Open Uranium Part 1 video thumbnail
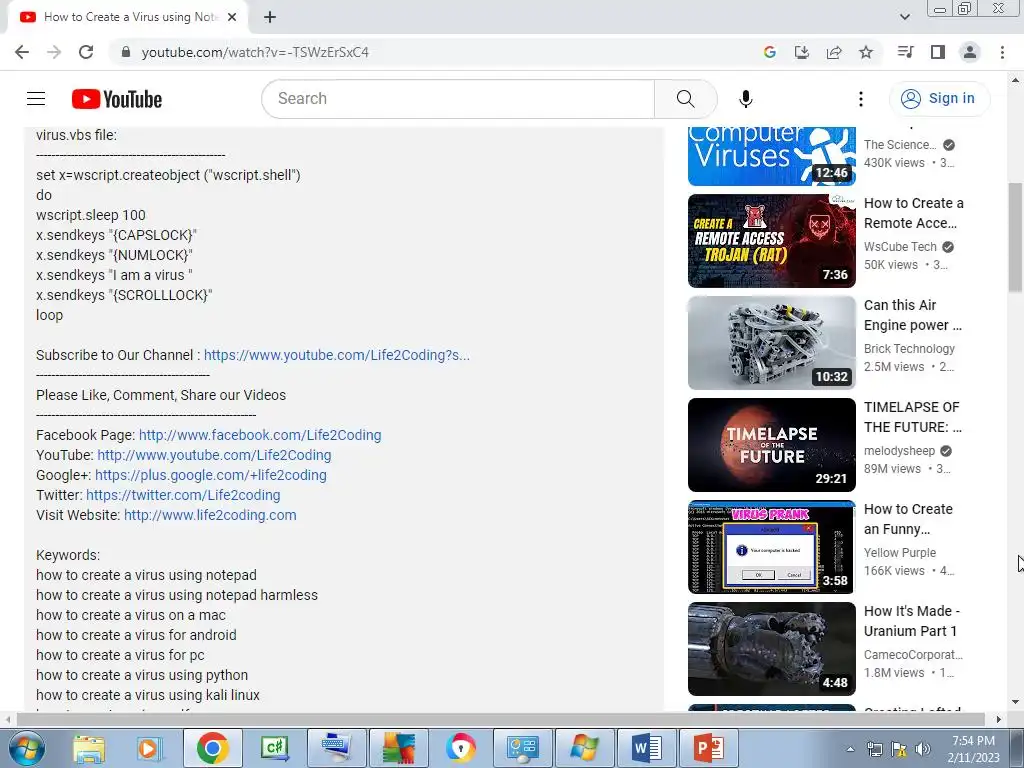 pos(772,648)
